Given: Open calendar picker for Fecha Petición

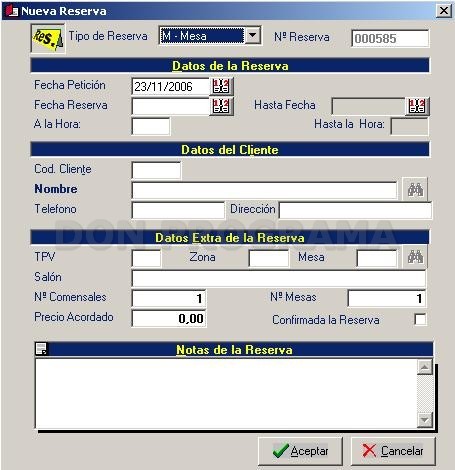Looking at the screenshot, I should [x=221, y=87].
